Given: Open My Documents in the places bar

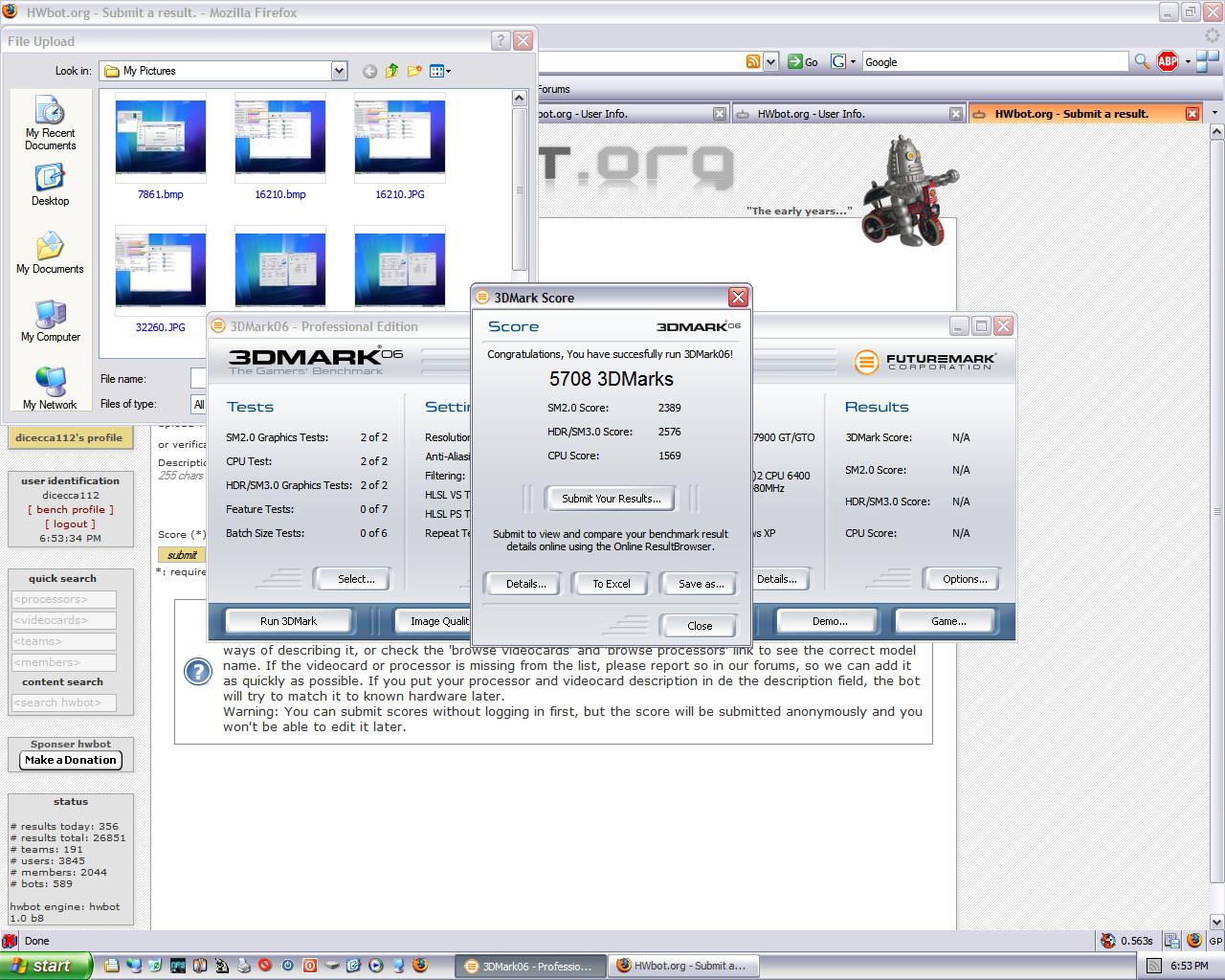Looking at the screenshot, I should 50,254.
